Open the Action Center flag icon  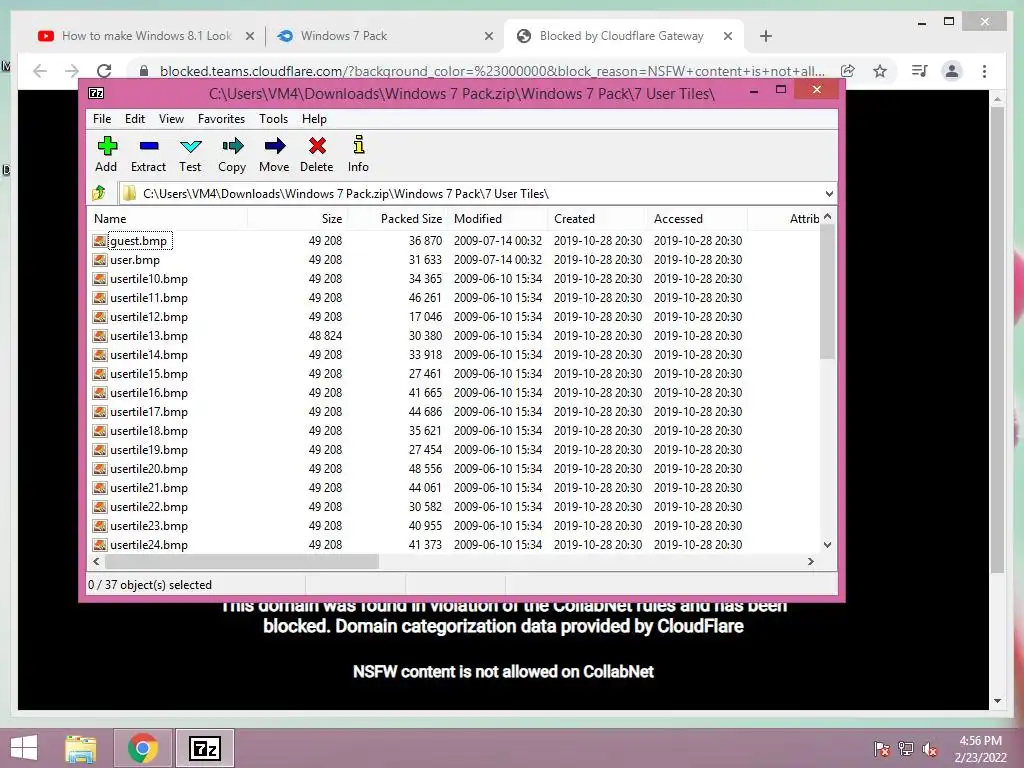pyautogui.click(x=881, y=749)
